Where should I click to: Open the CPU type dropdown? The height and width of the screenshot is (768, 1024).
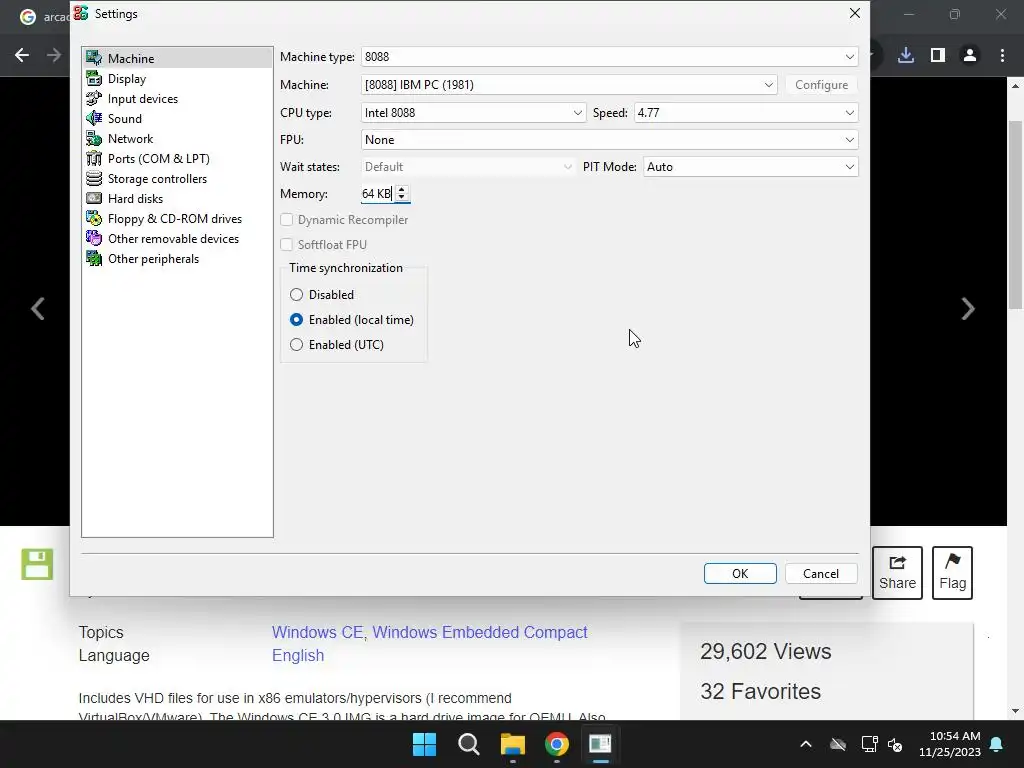473,112
